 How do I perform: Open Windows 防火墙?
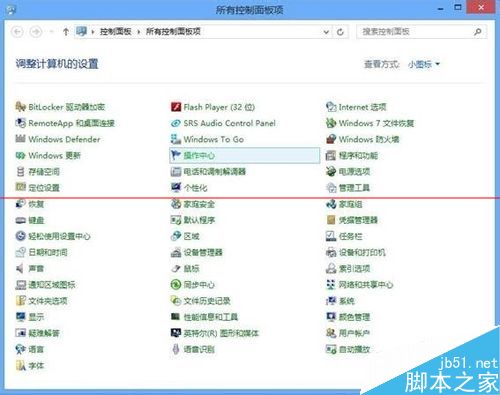click(x=363, y=139)
